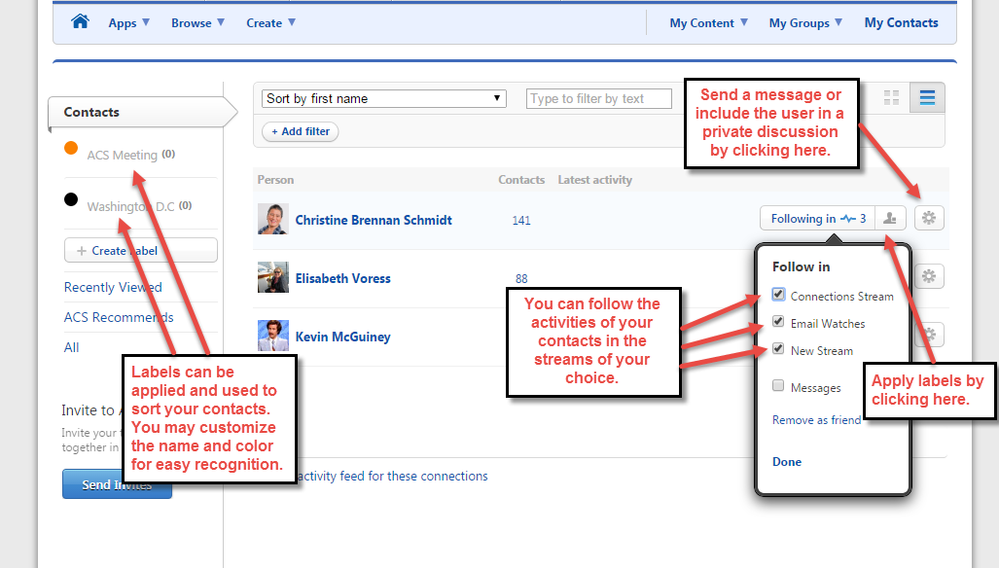Uncheck the Email Watches checkbox
Image resolution: width=999 pixels, height=568 pixels.
pos(778,322)
